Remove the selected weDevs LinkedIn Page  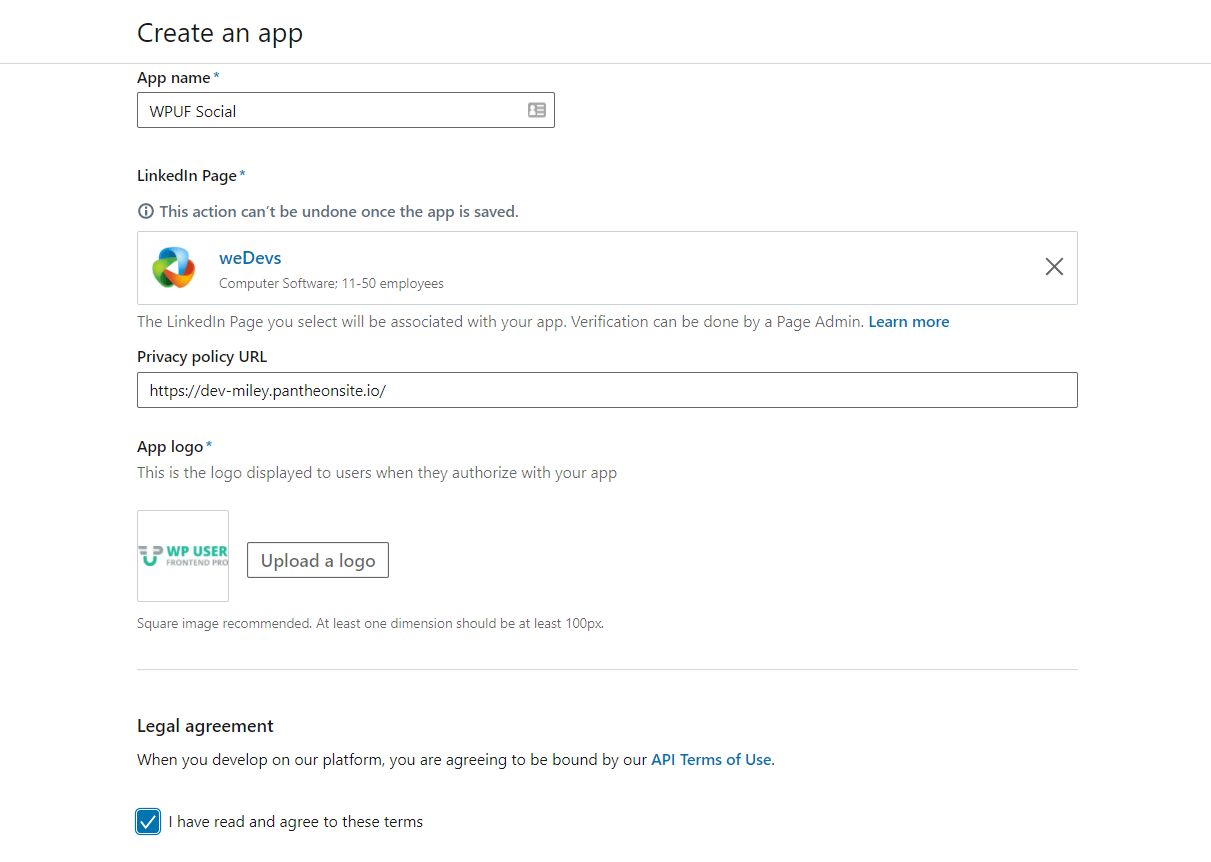point(1054,267)
